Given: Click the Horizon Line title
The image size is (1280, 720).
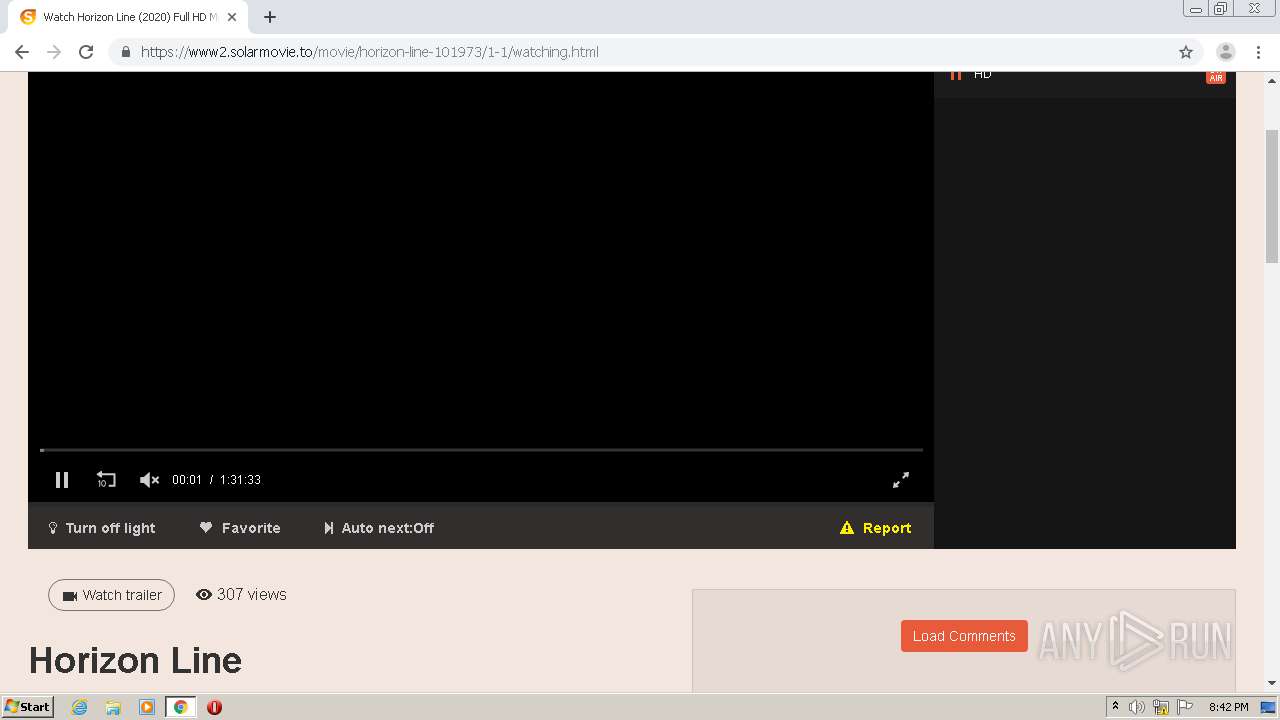Looking at the screenshot, I should point(135,660).
